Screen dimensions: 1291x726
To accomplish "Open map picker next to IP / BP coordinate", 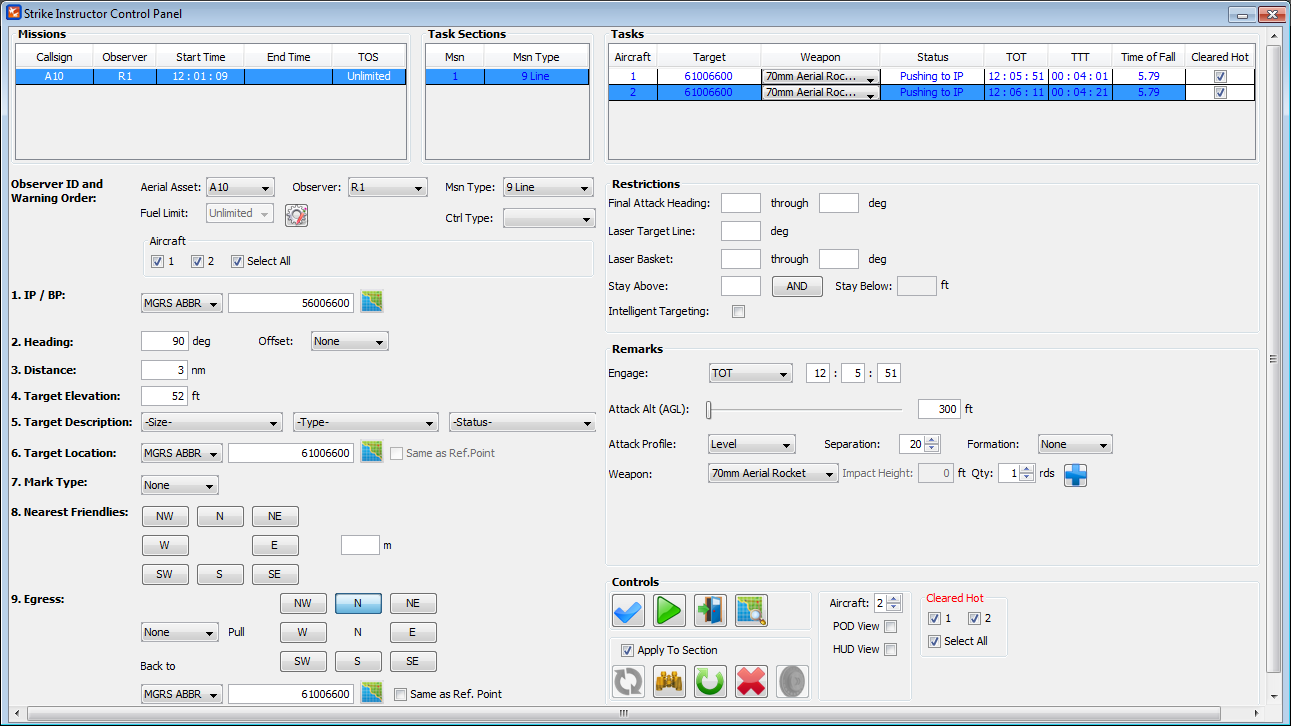I will tap(372, 302).
